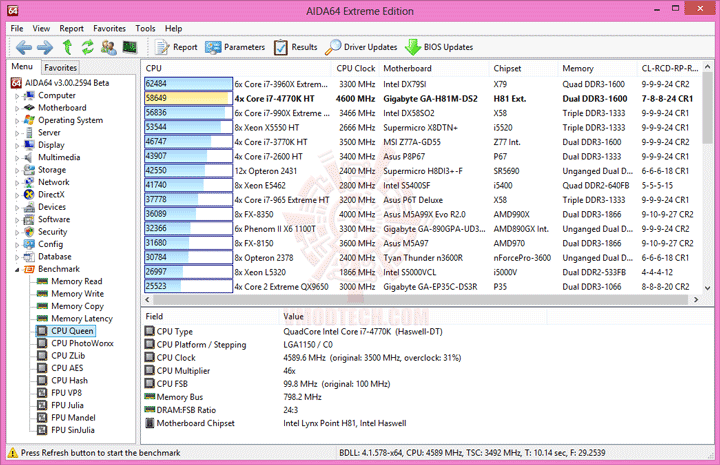
Task: Click the 62484 score bar for i7-3960X
Action: pyautogui.click(x=188, y=84)
